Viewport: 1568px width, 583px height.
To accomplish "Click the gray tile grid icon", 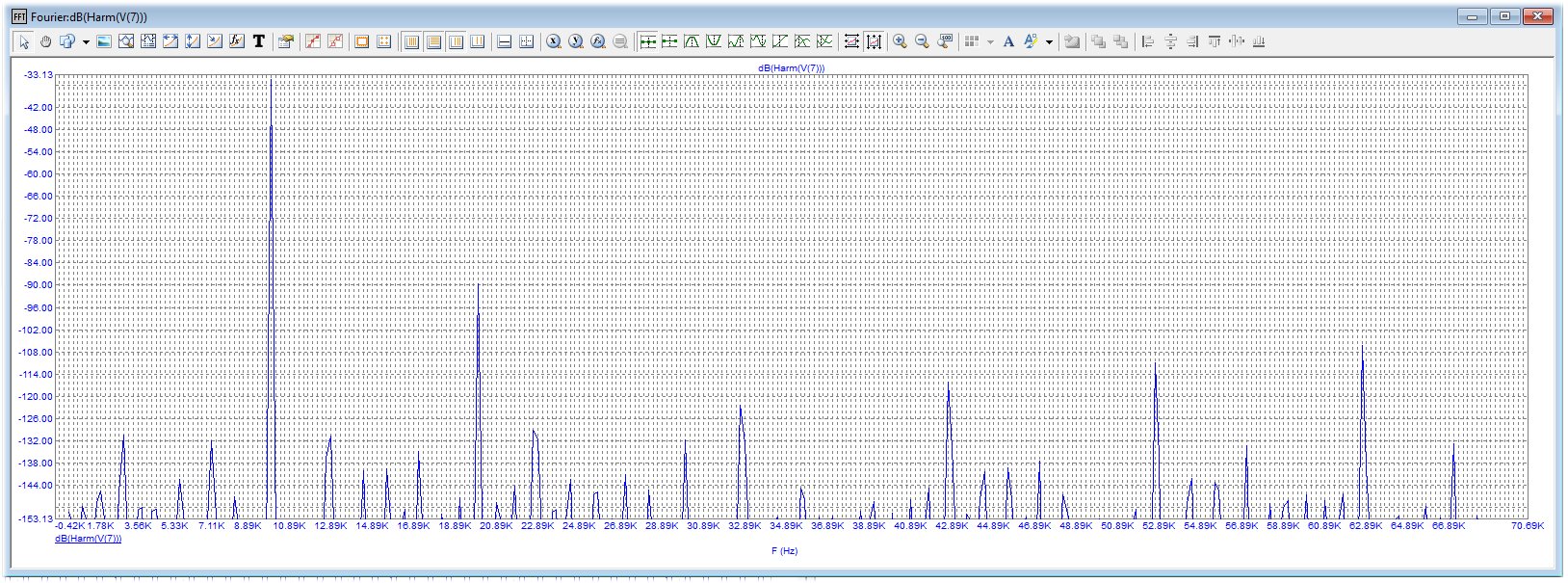I will [x=972, y=41].
